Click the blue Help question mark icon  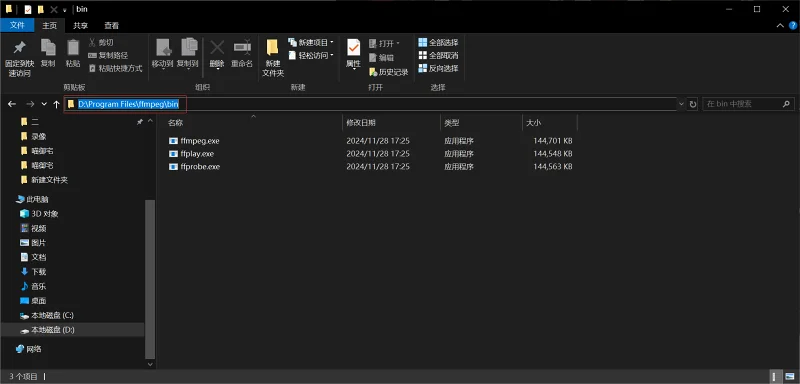pyautogui.click(x=792, y=25)
